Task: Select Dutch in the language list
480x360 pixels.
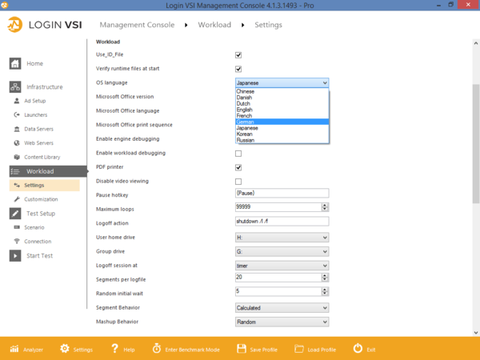Action: point(282,103)
